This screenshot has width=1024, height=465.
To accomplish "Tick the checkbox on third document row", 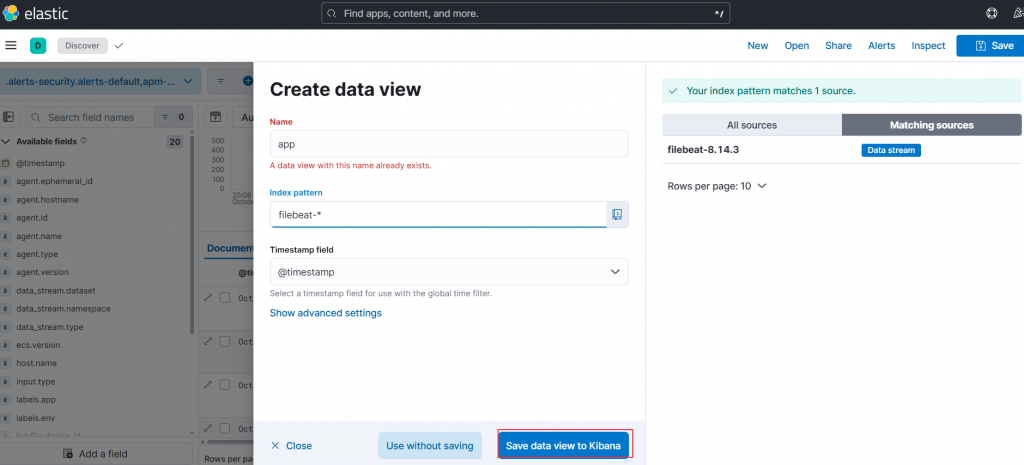I will (x=225, y=385).
